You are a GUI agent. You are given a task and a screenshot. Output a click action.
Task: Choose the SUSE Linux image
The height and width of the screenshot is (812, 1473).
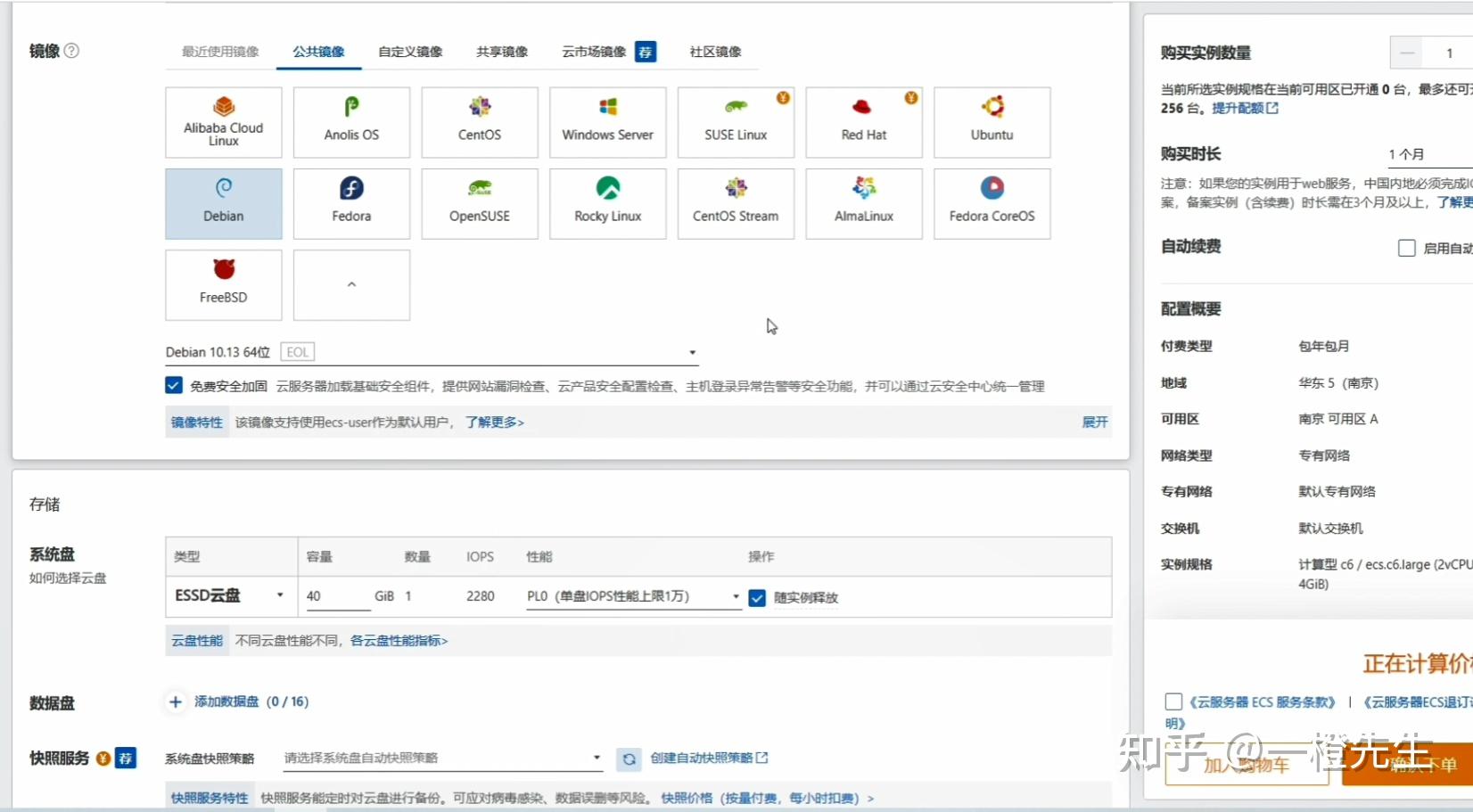pos(736,122)
